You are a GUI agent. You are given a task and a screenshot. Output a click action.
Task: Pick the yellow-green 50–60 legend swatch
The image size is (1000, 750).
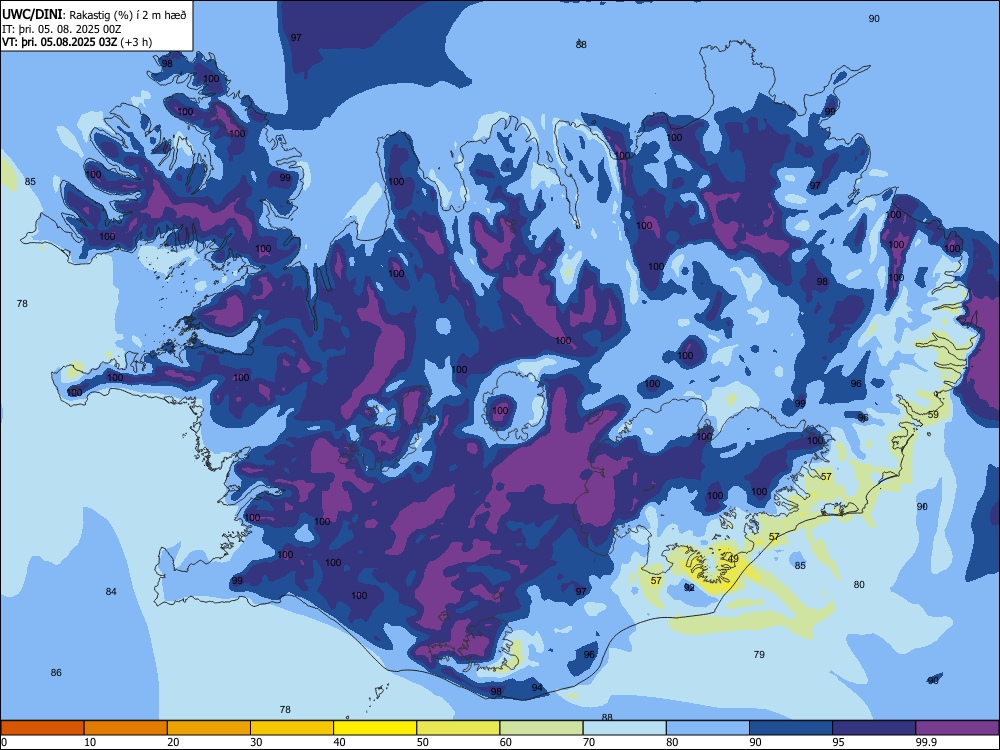(458, 728)
